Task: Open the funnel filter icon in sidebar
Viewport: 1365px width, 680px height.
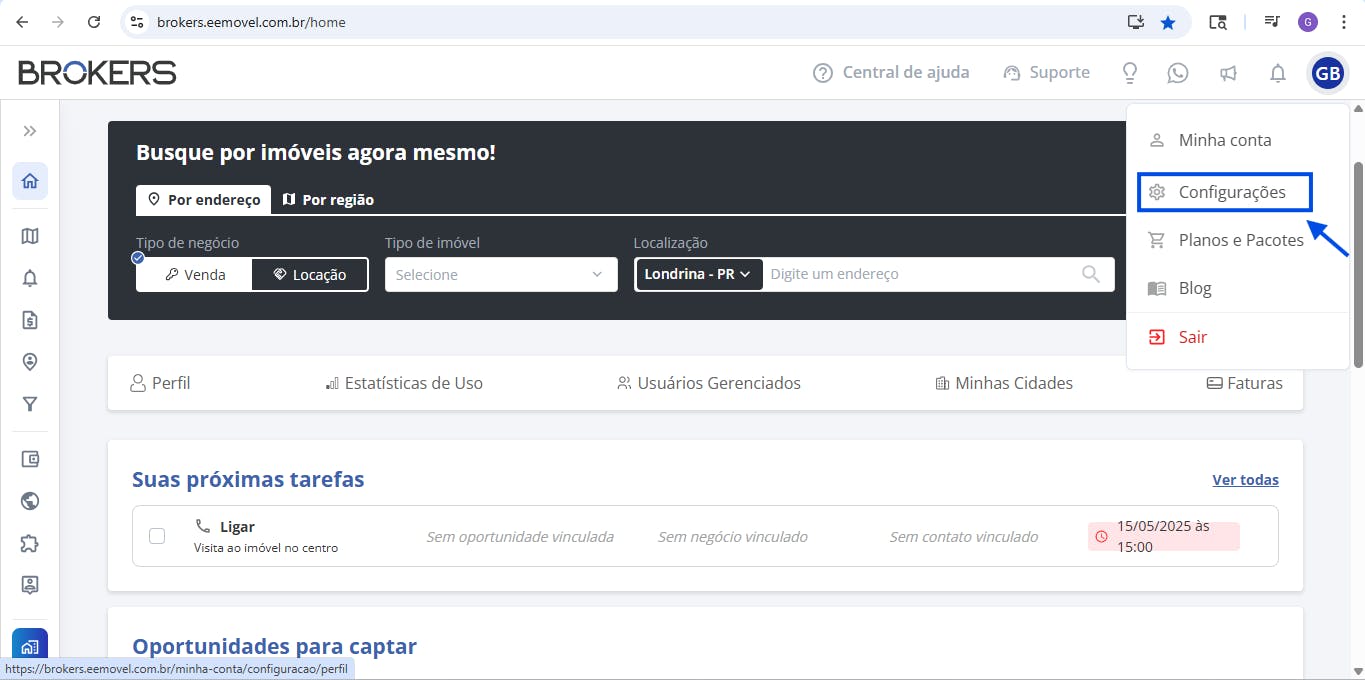Action: click(30, 404)
